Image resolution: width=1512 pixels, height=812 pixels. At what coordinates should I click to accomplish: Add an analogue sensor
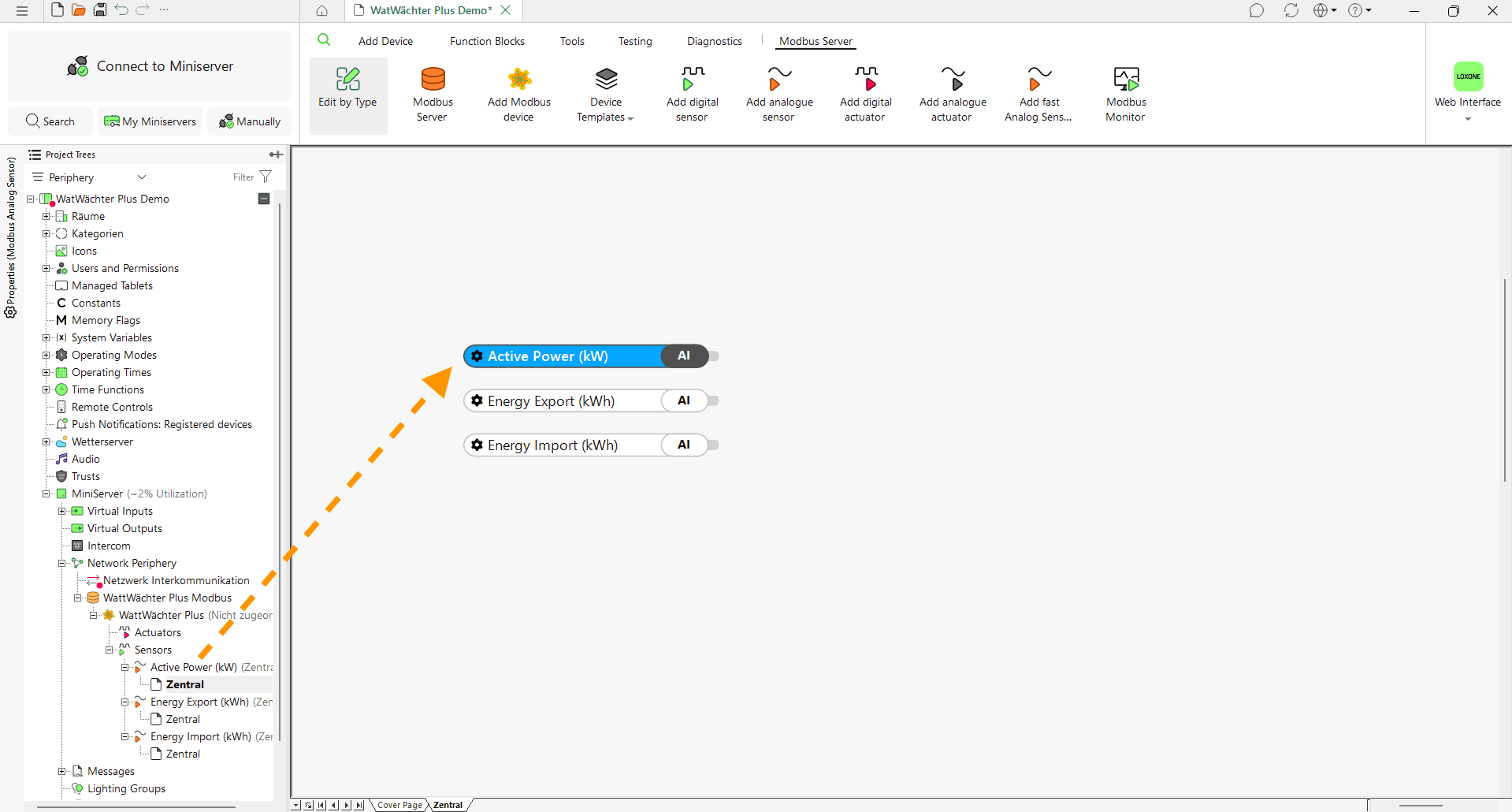[x=779, y=95]
